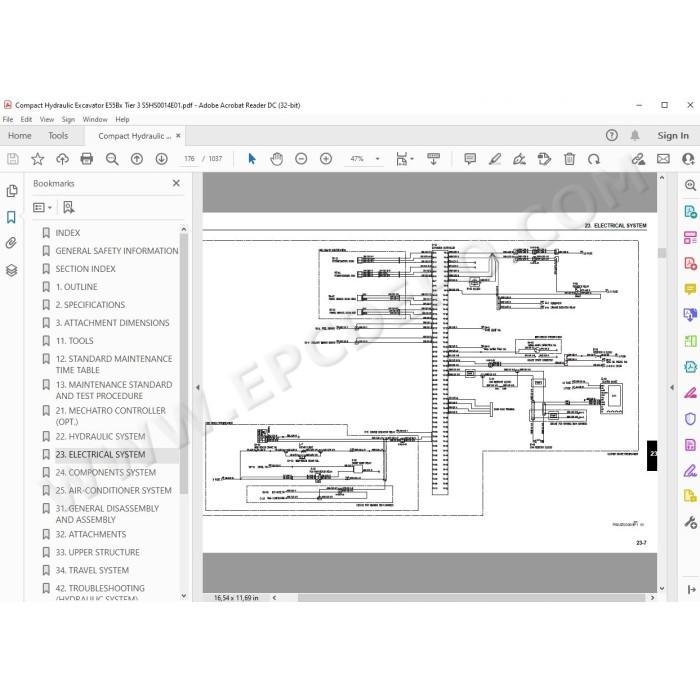Image resolution: width=700 pixels, height=700 pixels.
Task: Zoom out with minus button
Action: point(301,159)
